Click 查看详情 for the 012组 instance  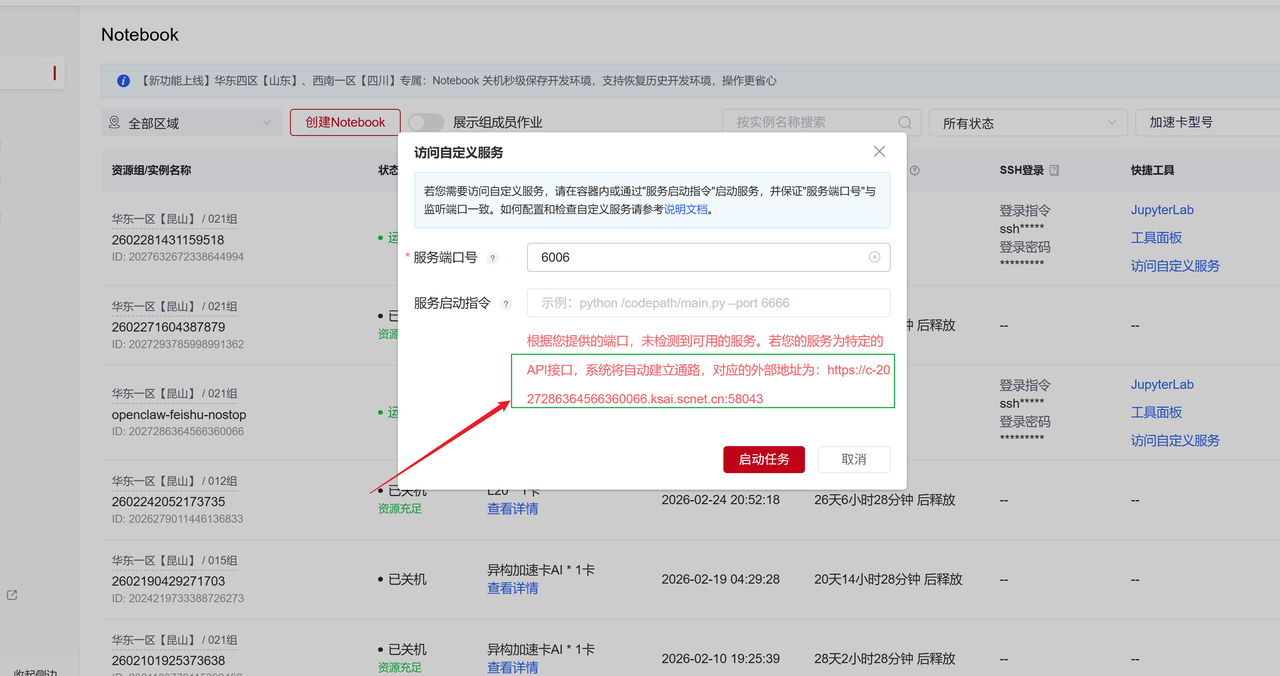click(x=512, y=509)
